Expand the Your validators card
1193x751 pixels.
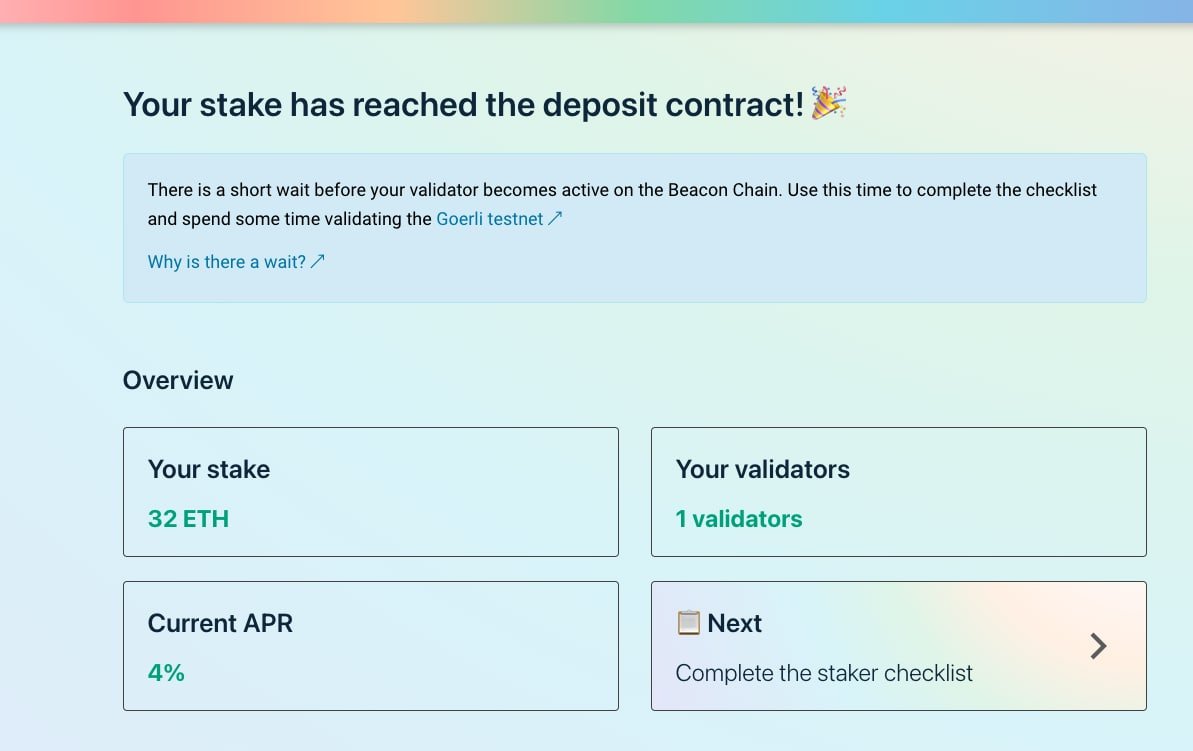click(x=898, y=491)
